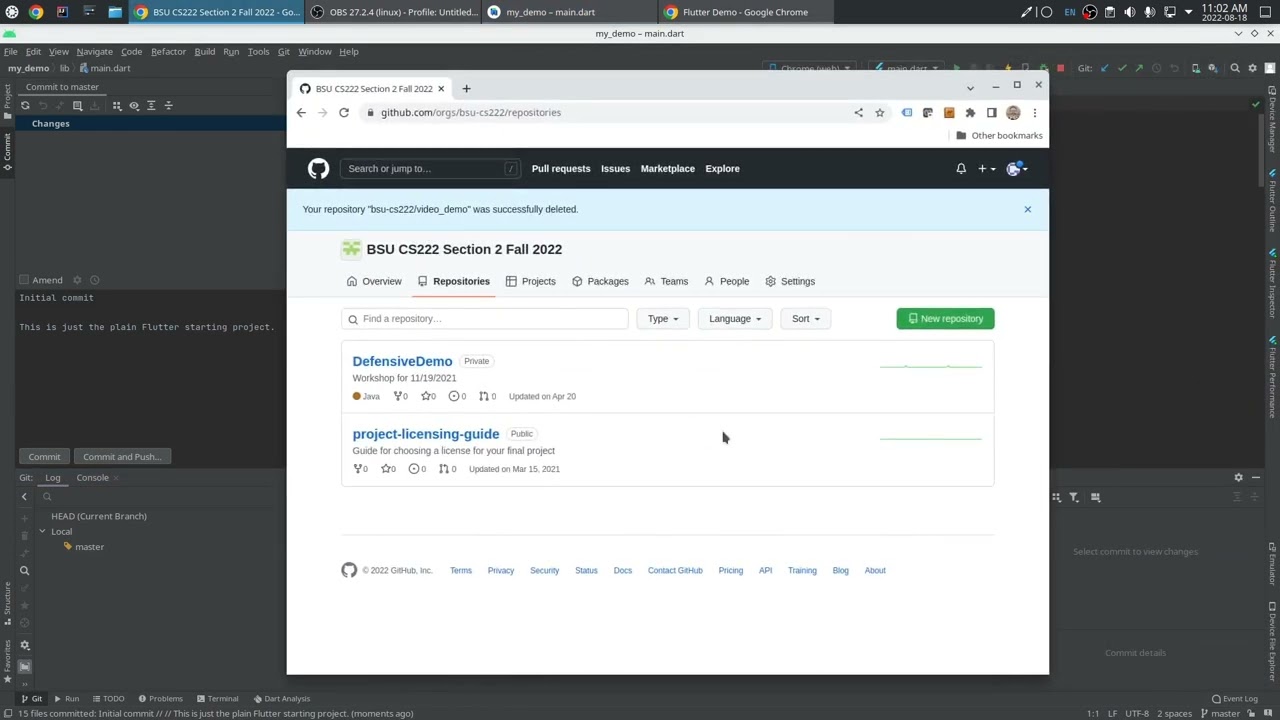Image resolution: width=1280 pixels, height=720 pixels.
Task: Show commit message history clock icon
Action: [x=94, y=280]
